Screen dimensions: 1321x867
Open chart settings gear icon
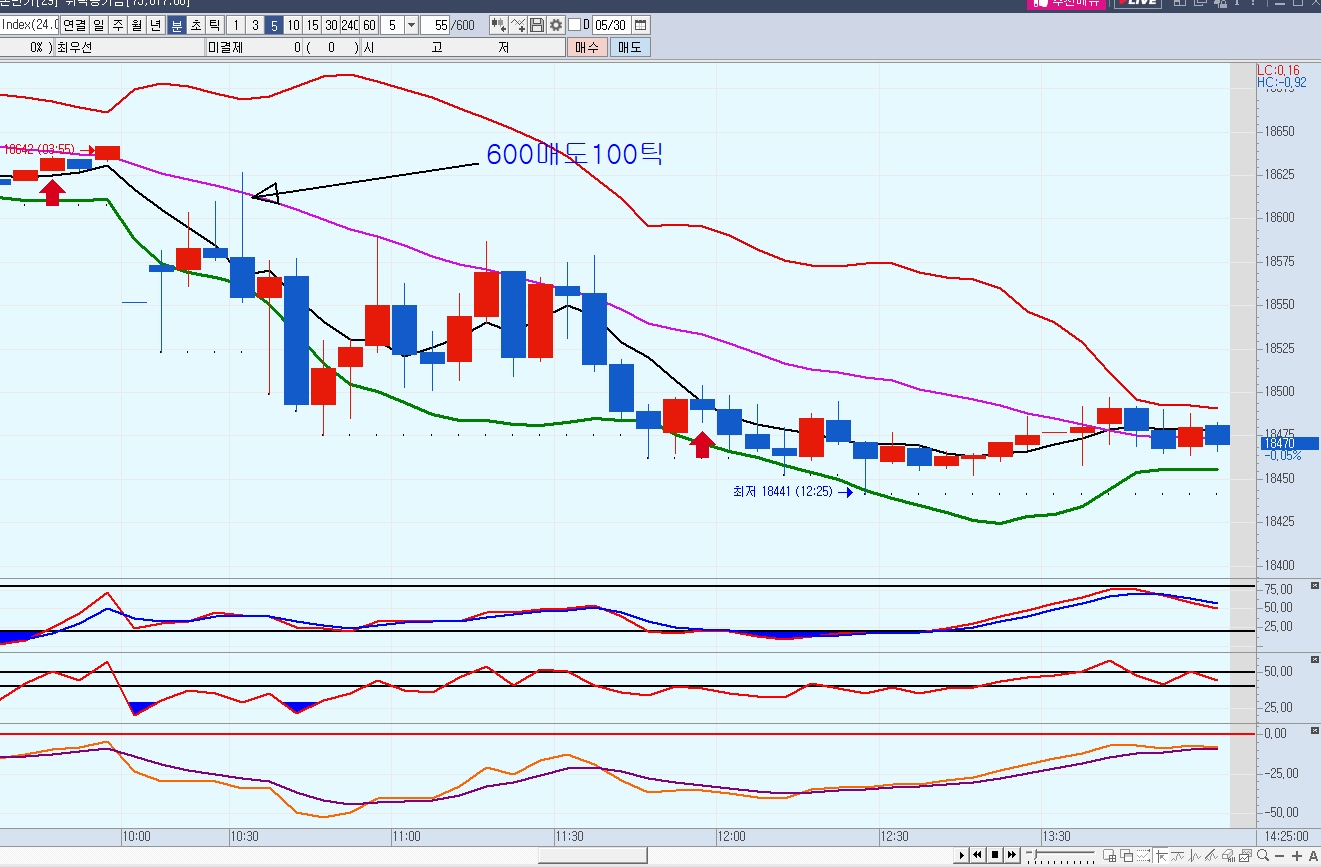point(556,25)
